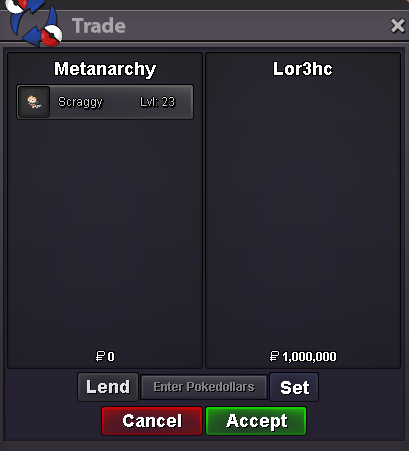409x451 pixels.
Task: Click the empty area of Lor3hc's offer panel
Action: coord(303,213)
